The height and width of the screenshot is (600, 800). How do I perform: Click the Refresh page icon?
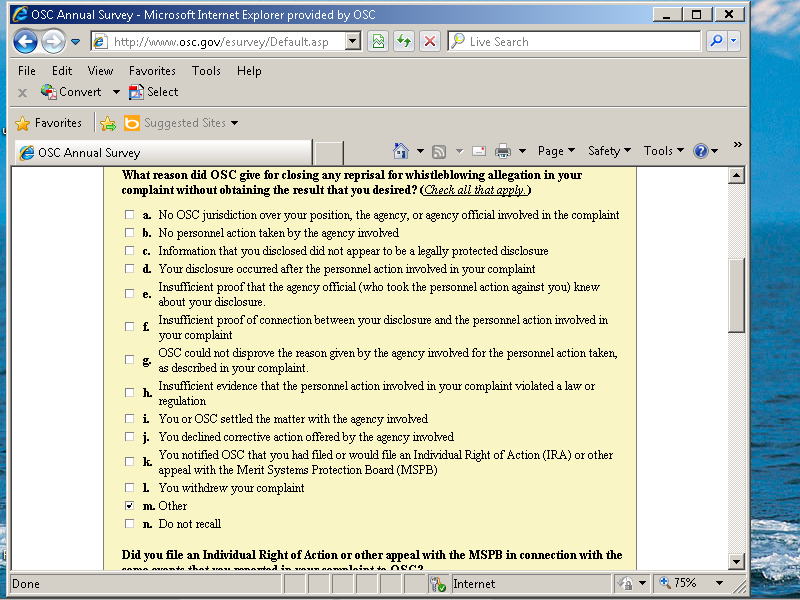(404, 42)
